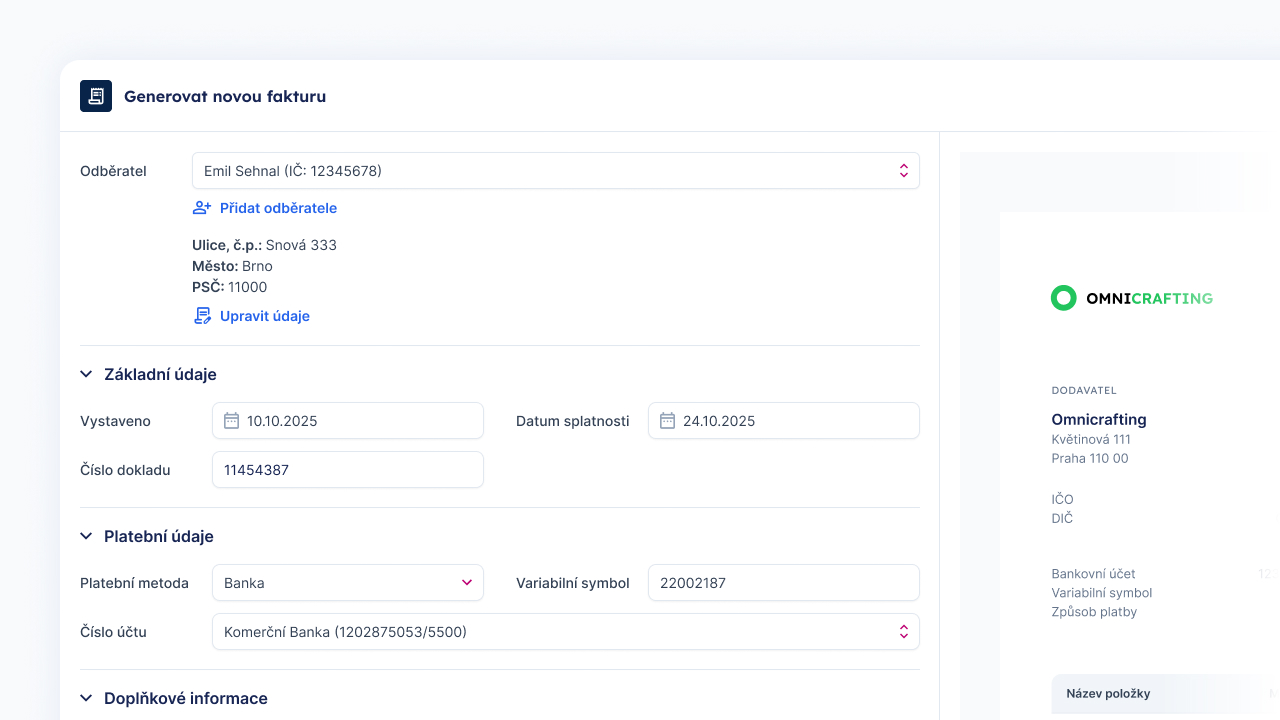Click the Vystaveno date value 10.10.2025
The height and width of the screenshot is (720, 1280).
point(282,421)
